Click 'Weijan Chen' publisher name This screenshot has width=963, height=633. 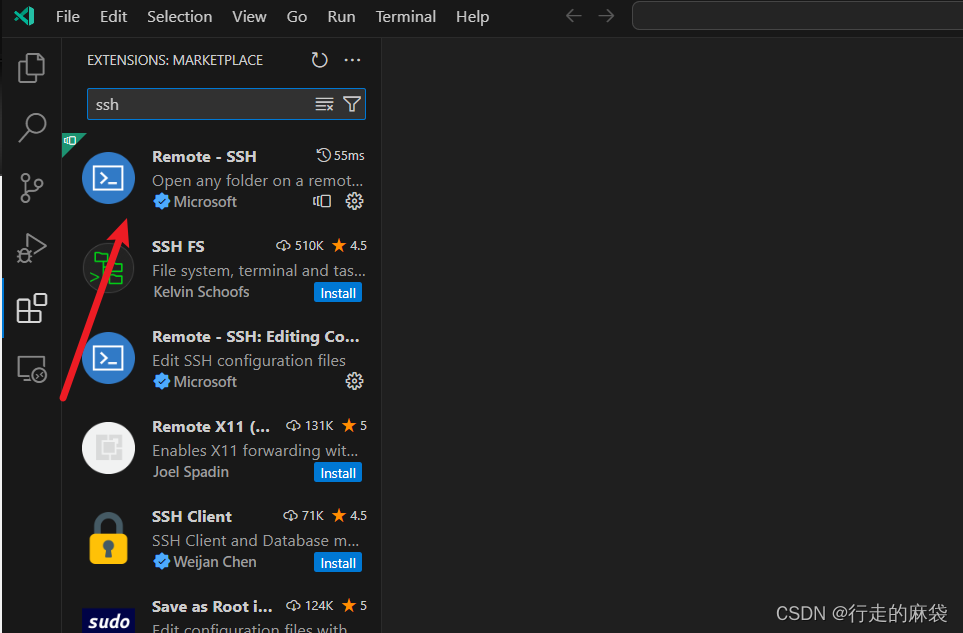[215, 562]
